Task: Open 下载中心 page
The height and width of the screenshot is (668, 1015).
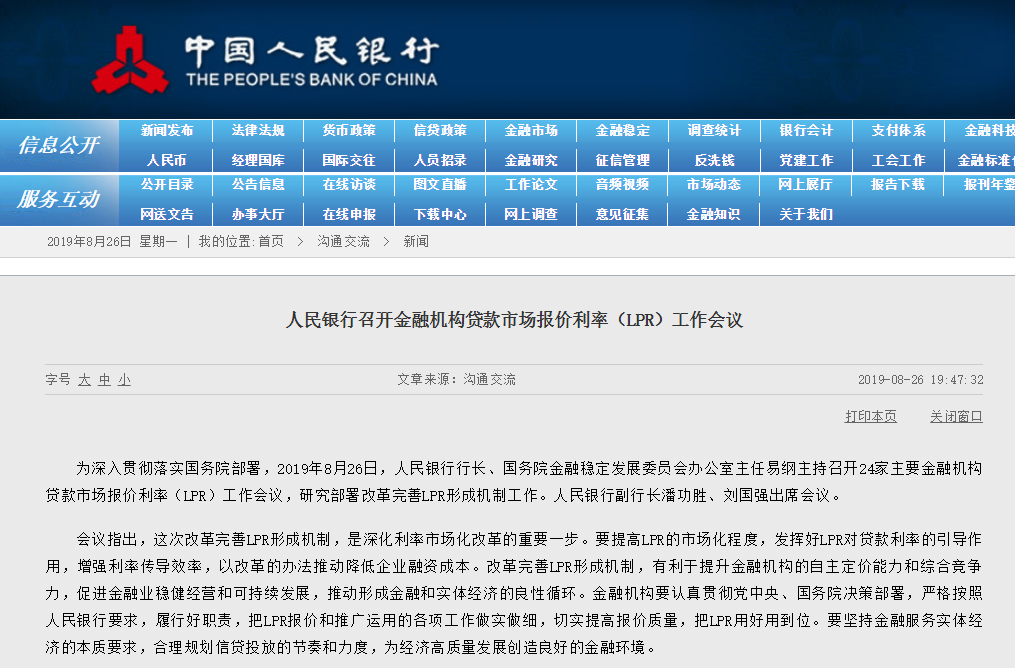Action: 440,214
